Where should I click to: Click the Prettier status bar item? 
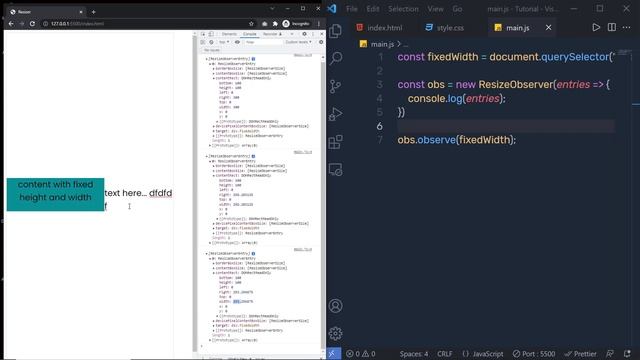coord(580,354)
